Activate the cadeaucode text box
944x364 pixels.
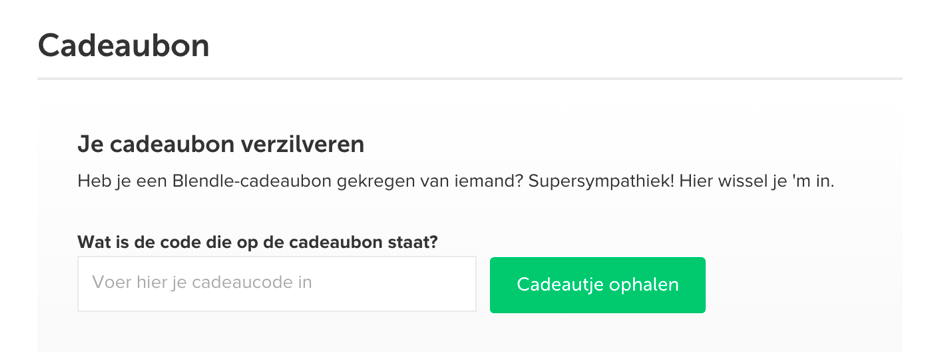pyautogui.click(x=277, y=284)
